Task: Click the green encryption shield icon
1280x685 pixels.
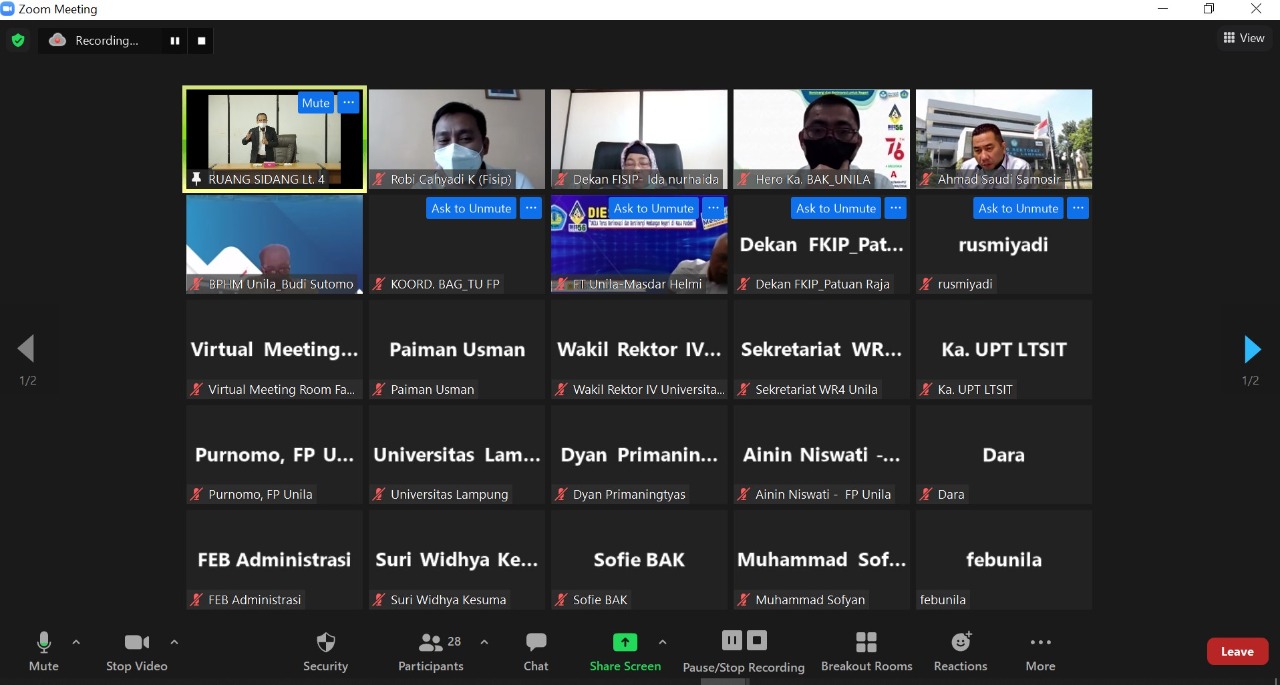Action: (x=18, y=41)
